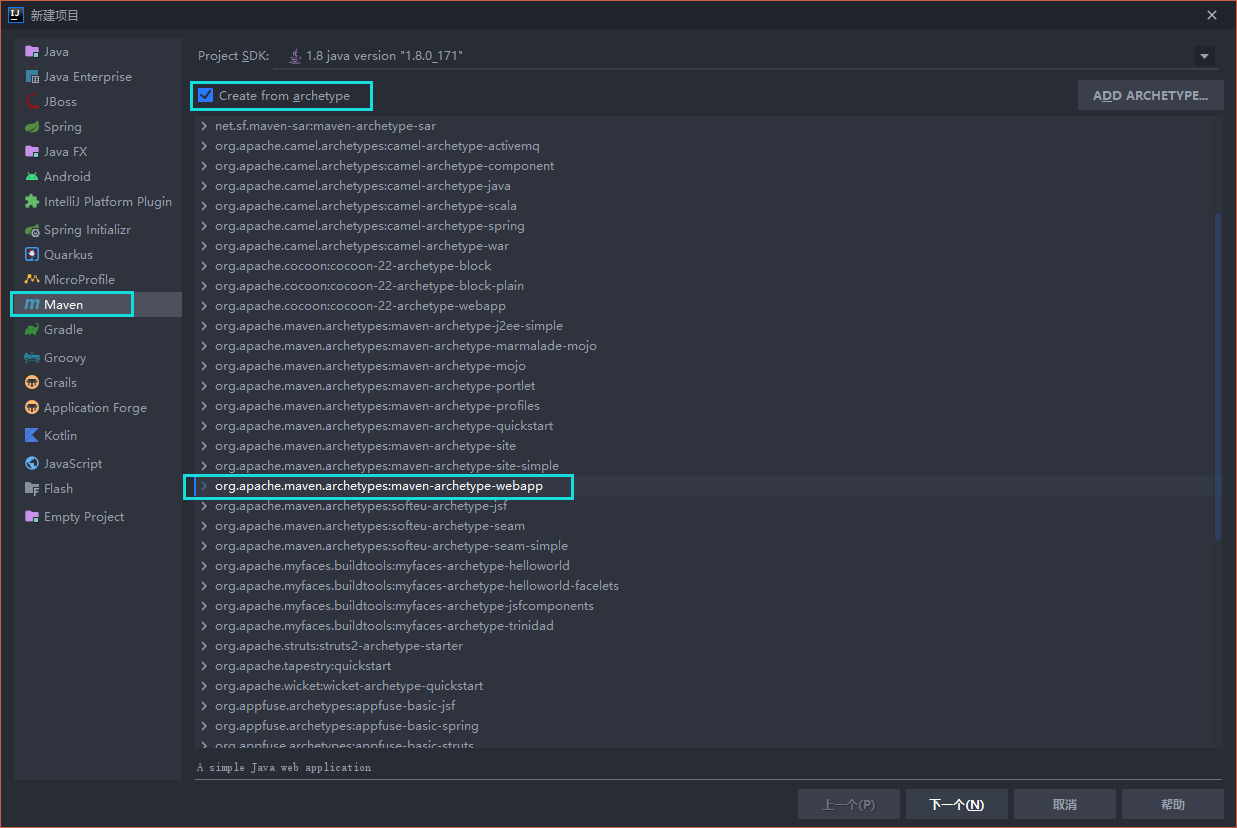Expand softeu-archetype-jsf entry
The image size is (1237, 828).
204,506
